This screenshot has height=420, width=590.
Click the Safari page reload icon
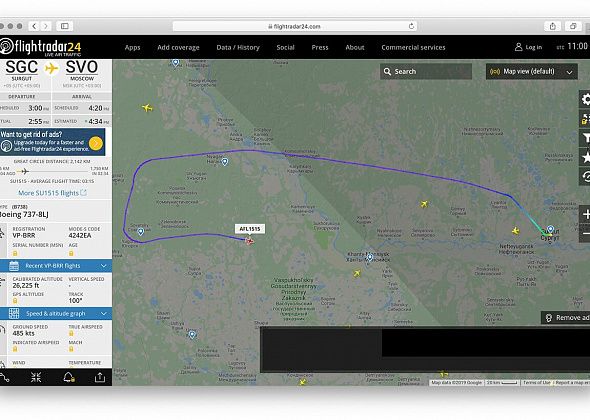411,26
